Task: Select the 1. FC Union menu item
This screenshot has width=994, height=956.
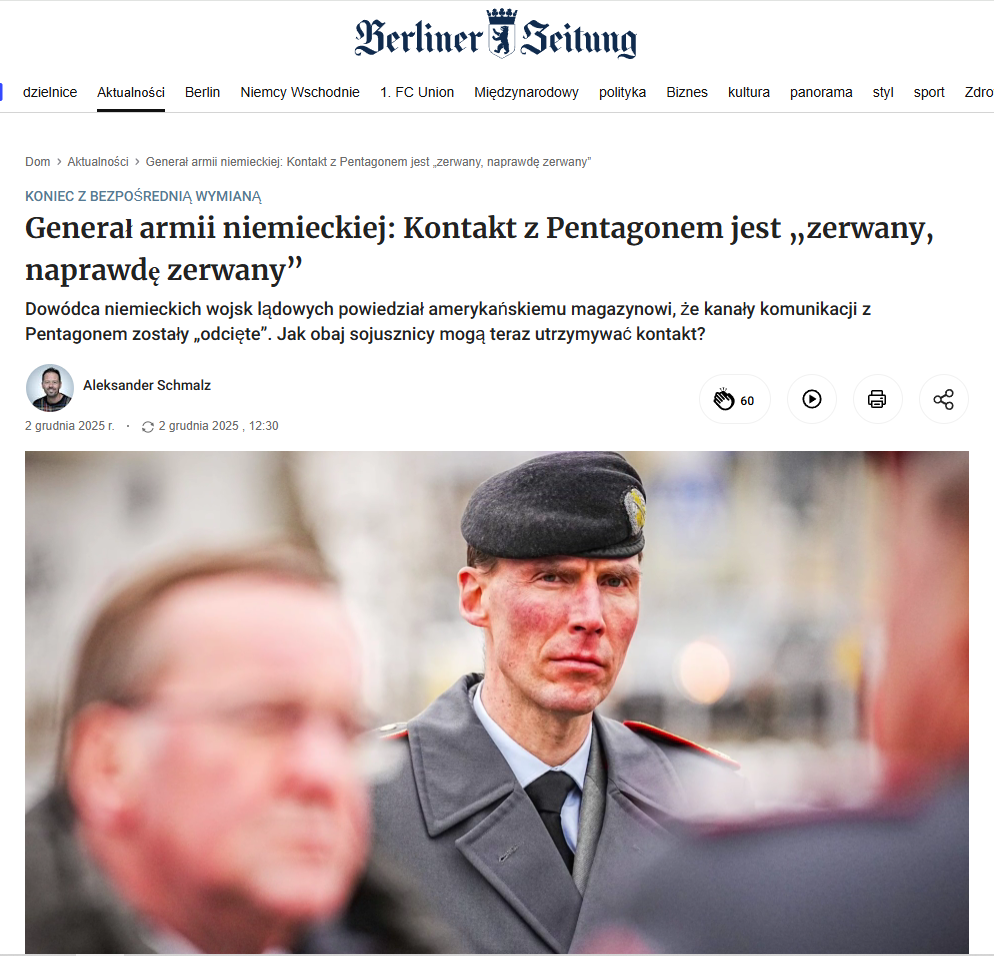Action: 417,93
